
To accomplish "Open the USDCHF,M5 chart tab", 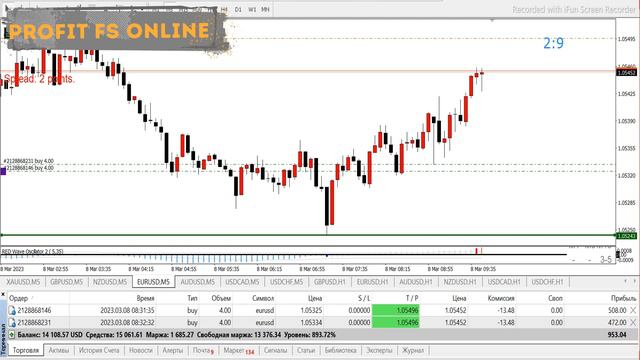I will pos(287,282).
